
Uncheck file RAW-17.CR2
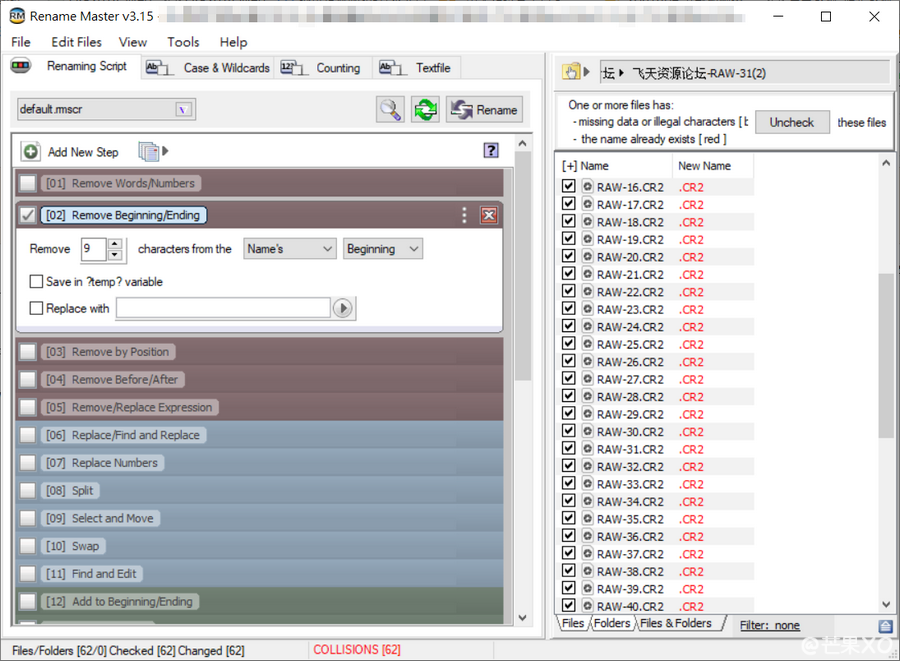[x=568, y=204]
